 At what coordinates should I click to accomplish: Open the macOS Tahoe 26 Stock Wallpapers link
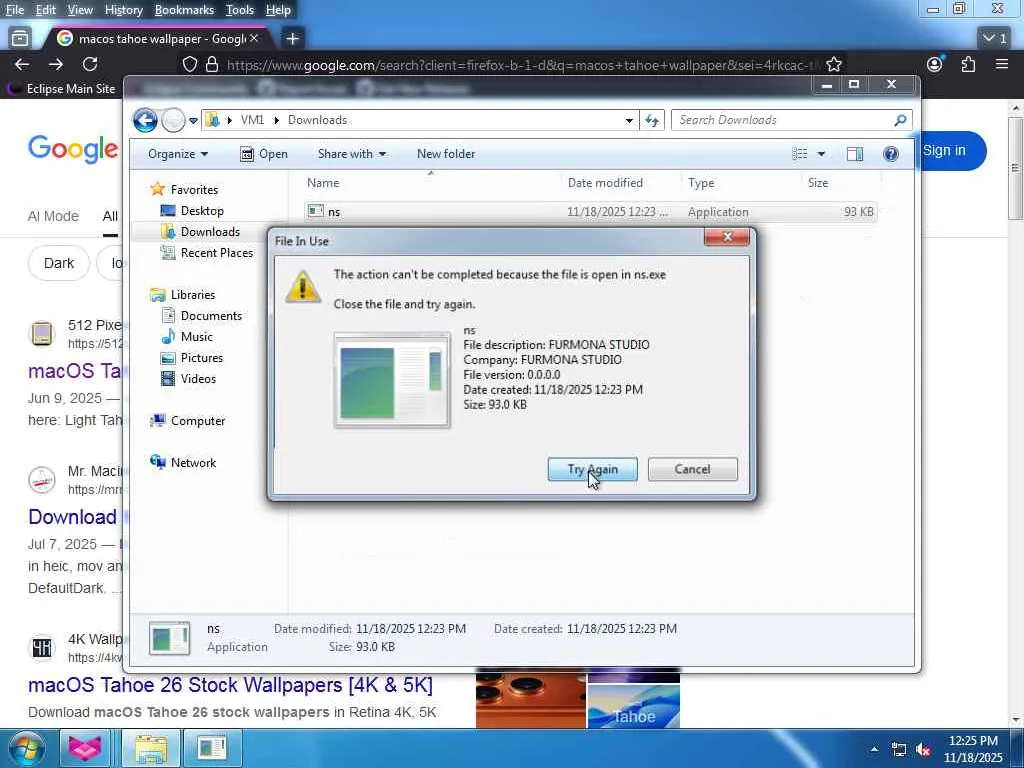230,685
